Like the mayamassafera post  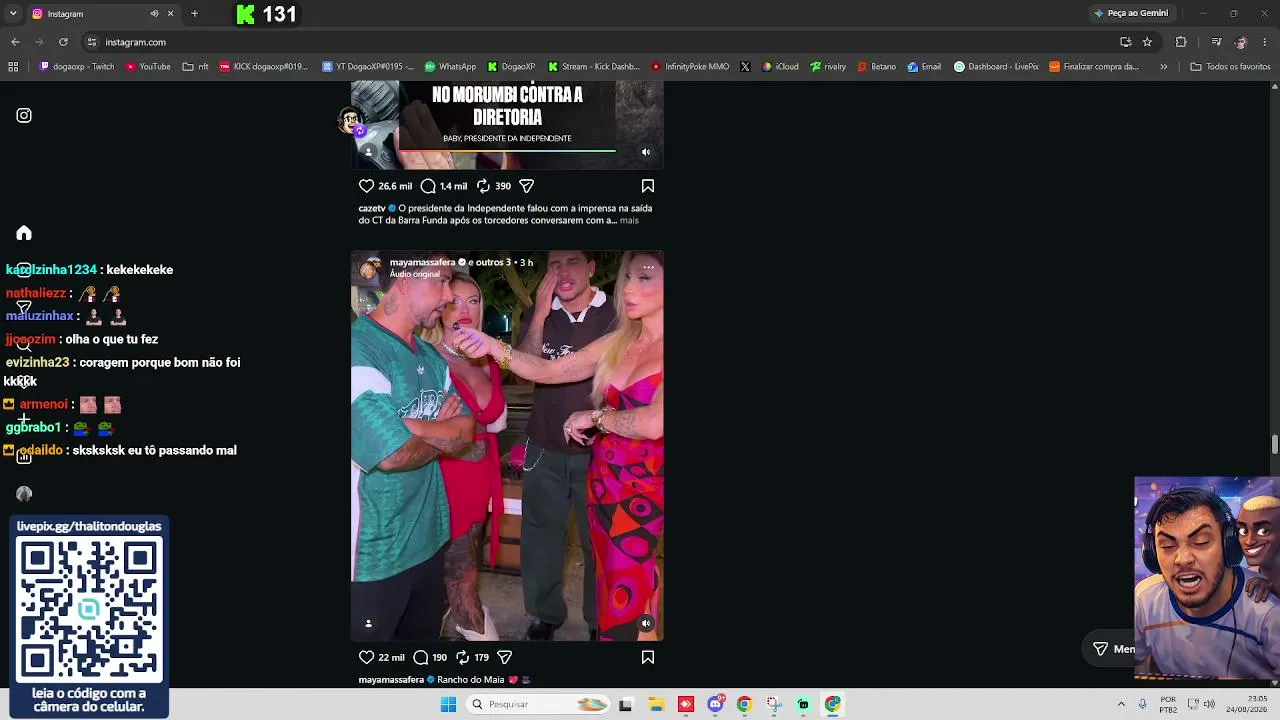pyautogui.click(x=366, y=657)
